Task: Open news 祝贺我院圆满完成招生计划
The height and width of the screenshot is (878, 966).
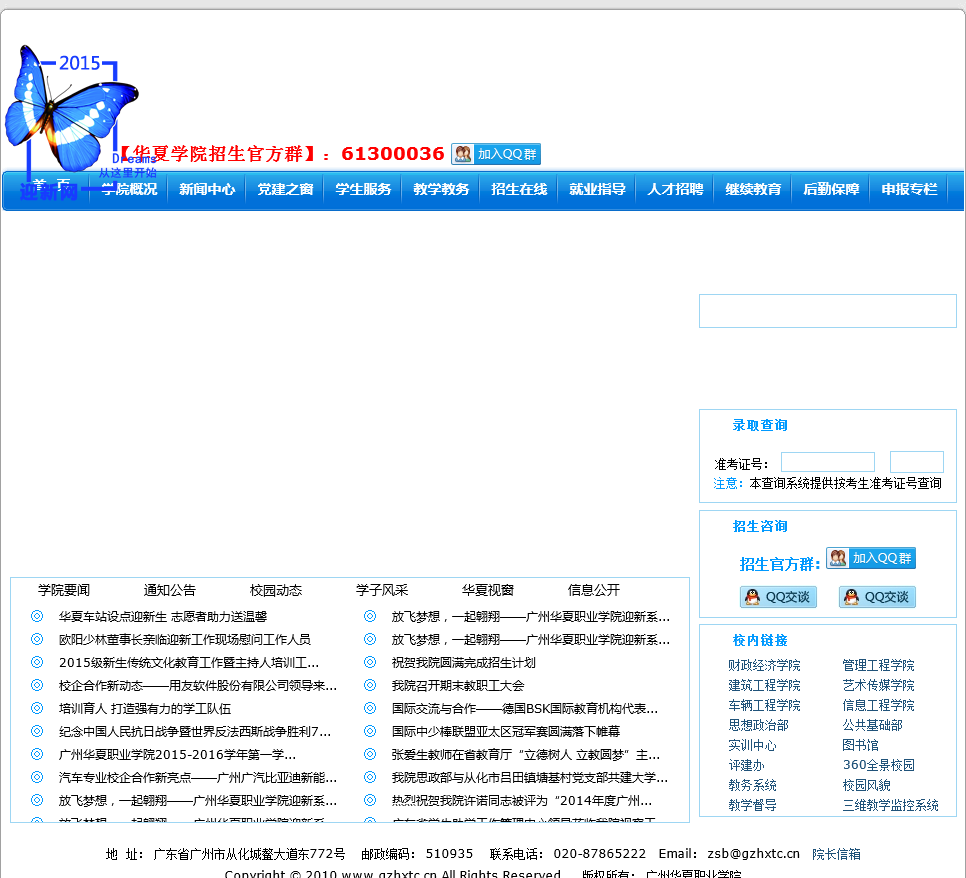Action: 464,663
